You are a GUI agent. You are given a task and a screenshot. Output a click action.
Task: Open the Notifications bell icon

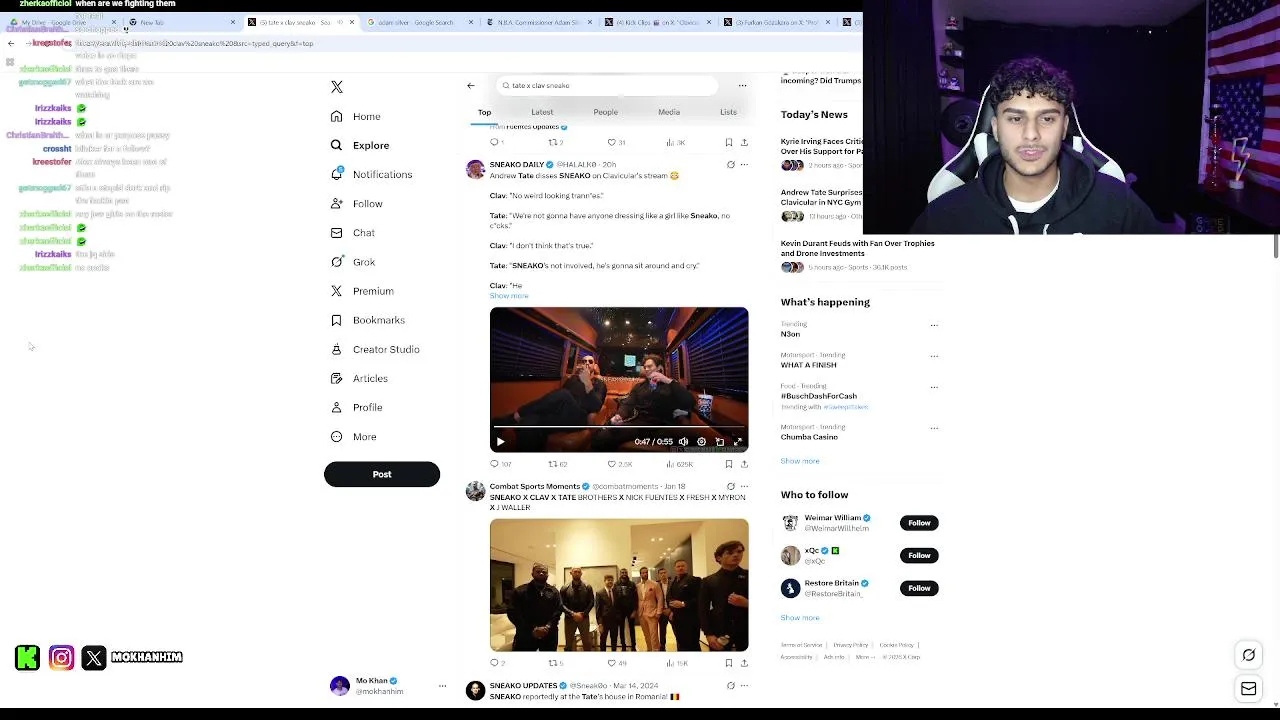point(337,174)
